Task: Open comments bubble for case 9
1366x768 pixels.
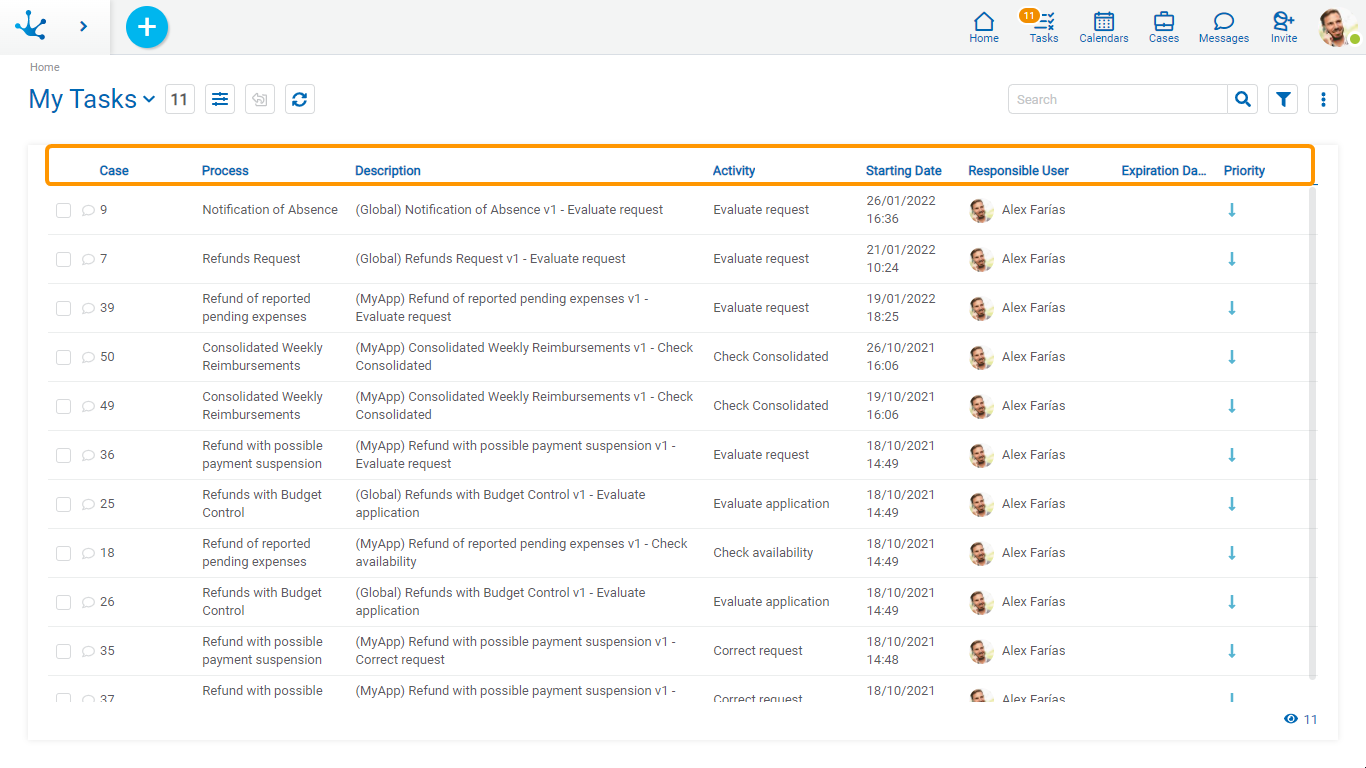Action: pyautogui.click(x=88, y=210)
